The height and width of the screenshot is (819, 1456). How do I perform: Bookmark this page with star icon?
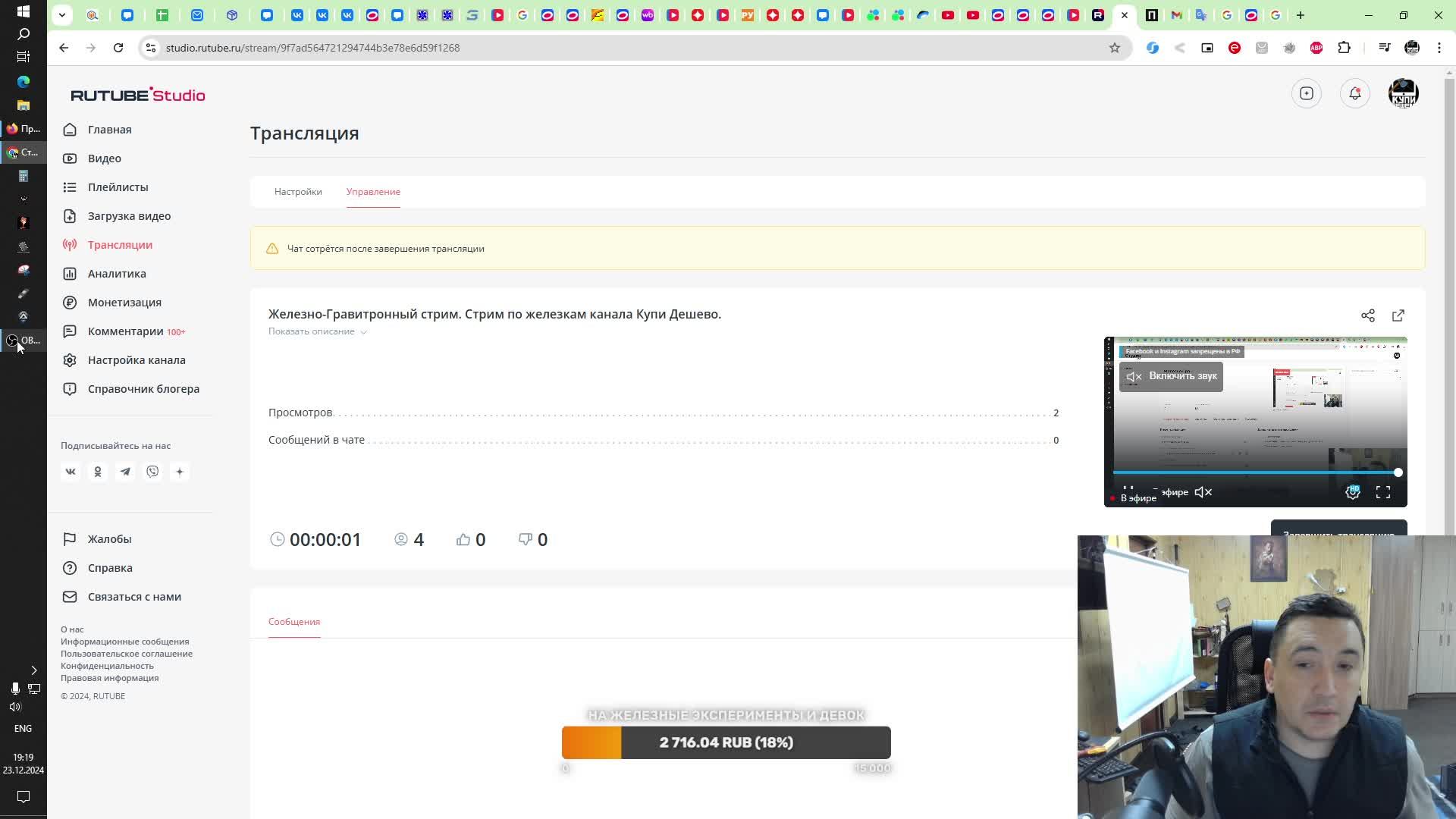(1114, 48)
